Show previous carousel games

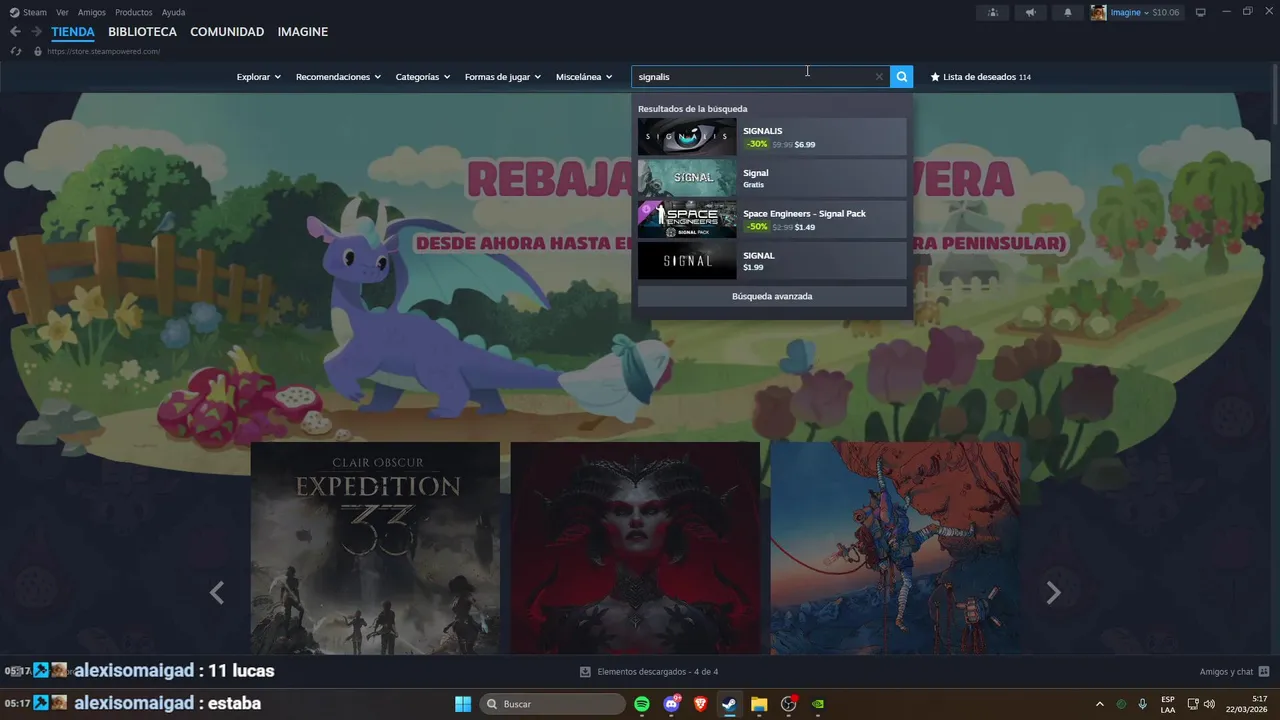click(217, 593)
